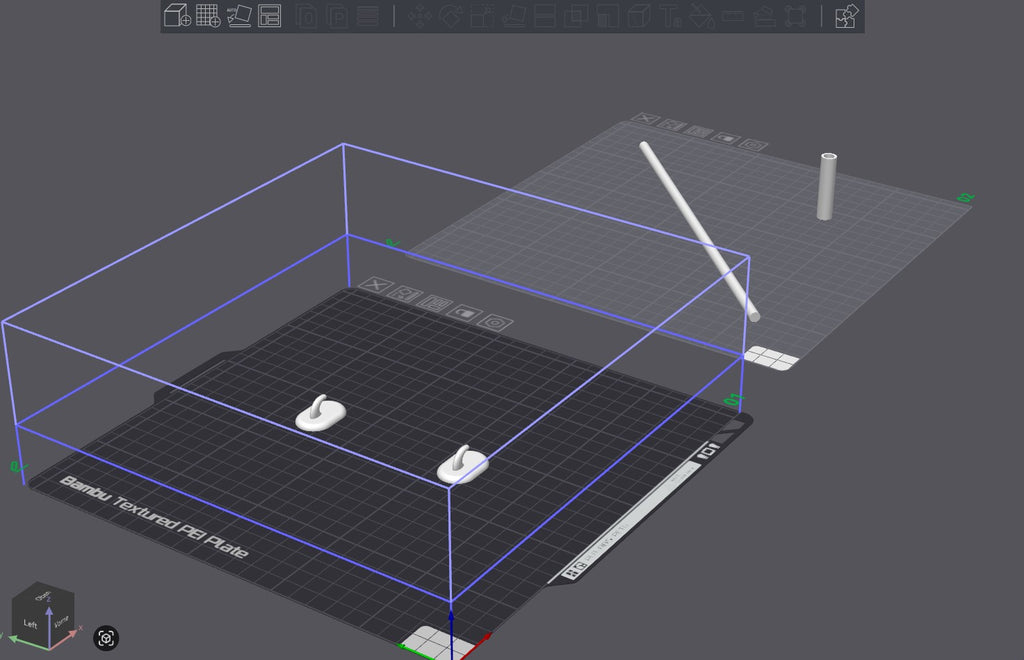
Task: Open plate 2's settings hexagon icon
Action: (753, 144)
